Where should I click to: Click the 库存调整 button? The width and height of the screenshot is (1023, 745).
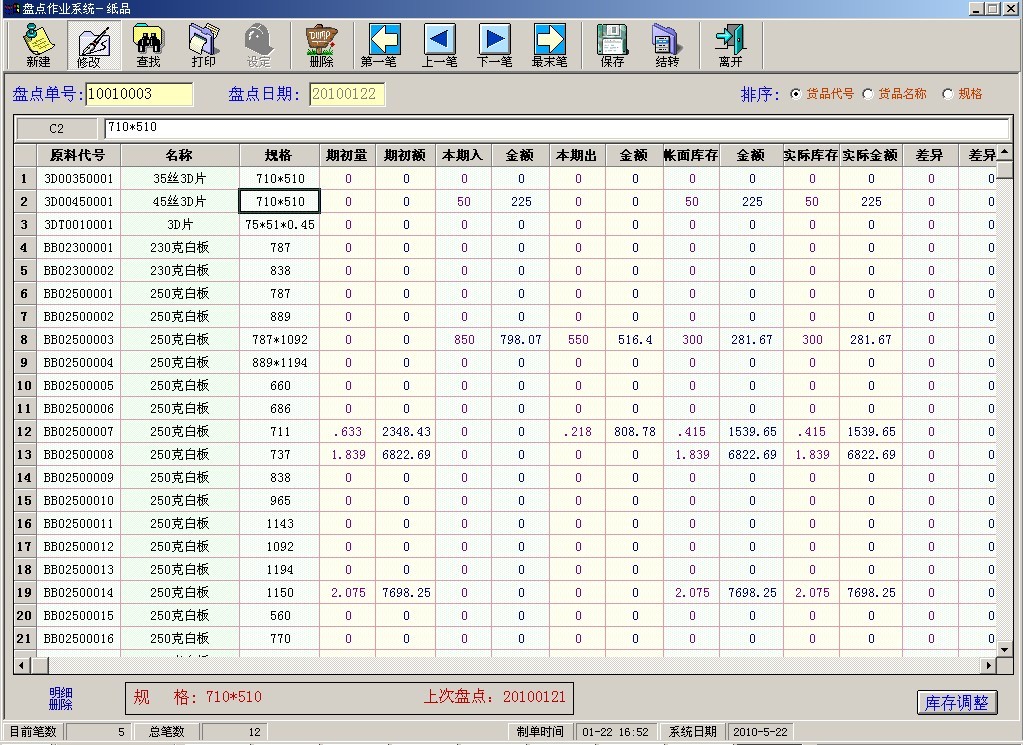[957, 702]
